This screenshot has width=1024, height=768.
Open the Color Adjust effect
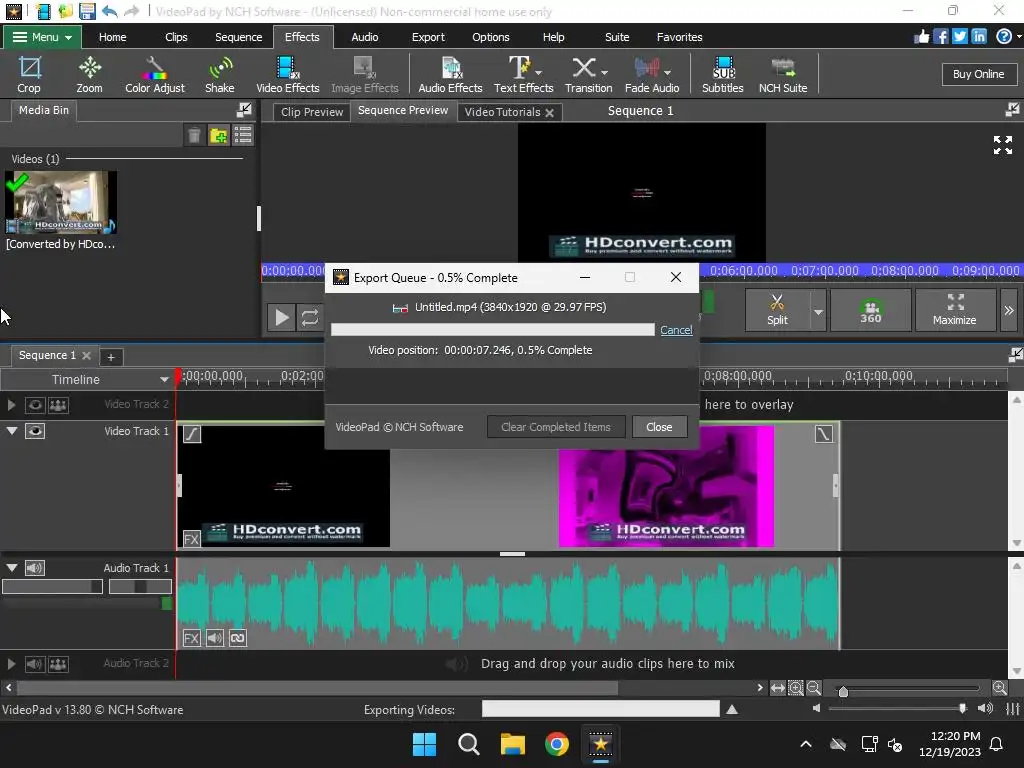[x=155, y=74]
